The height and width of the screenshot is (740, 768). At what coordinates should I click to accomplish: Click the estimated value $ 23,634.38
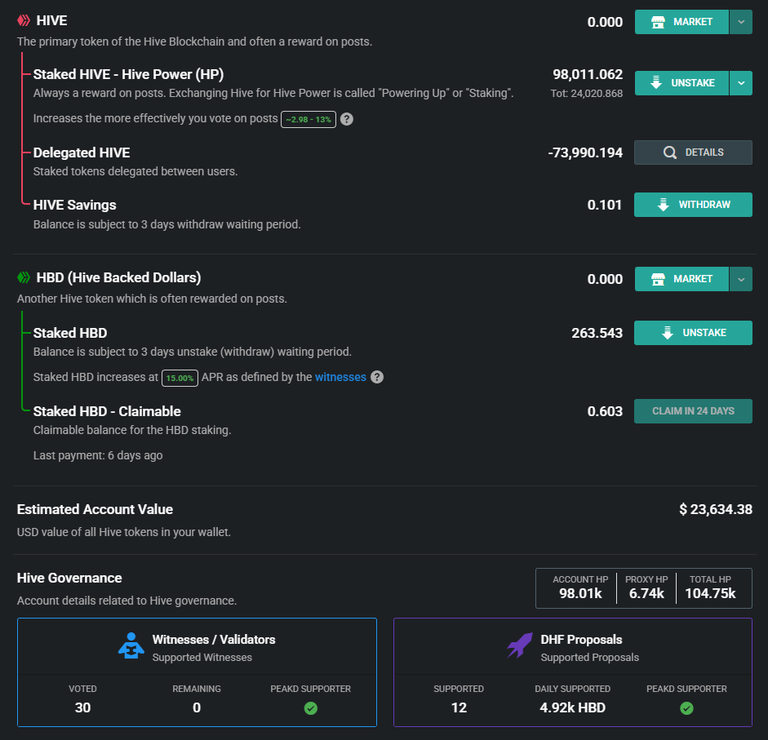(x=716, y=510)
